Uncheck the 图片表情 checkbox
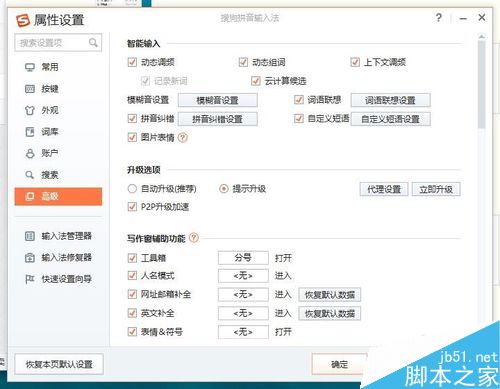Screen dimensions: 500x389 click(132, 137)
